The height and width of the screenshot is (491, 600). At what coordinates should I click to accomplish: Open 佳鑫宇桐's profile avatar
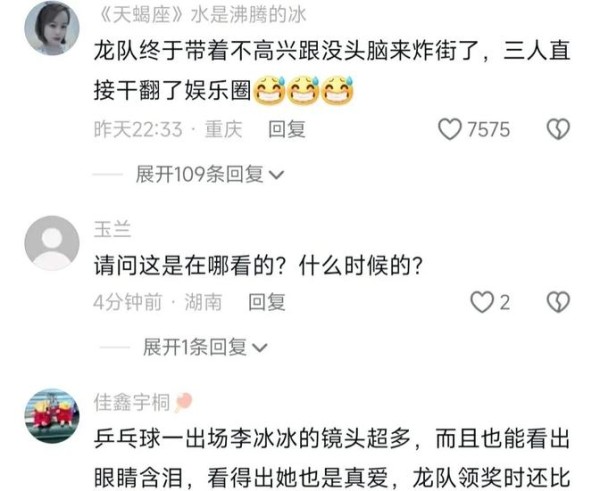(x=52, y=416)
